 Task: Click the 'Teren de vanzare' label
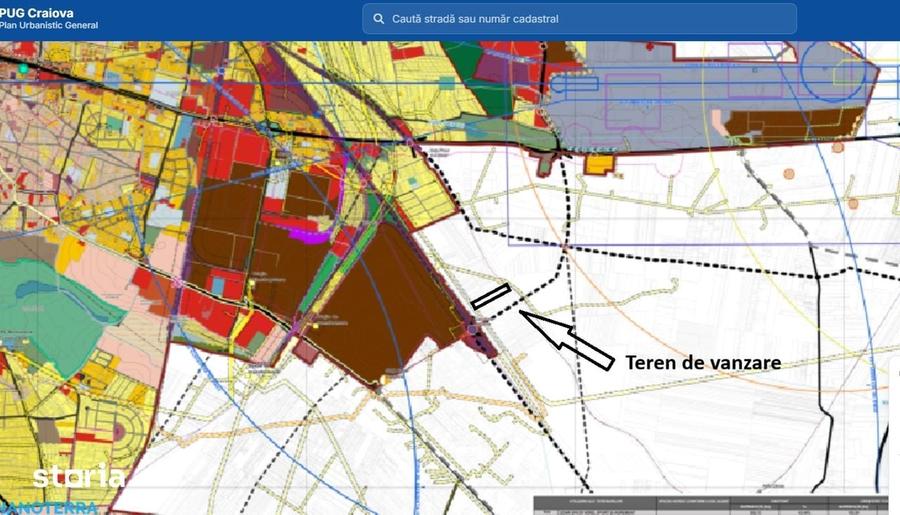(703, 362)
